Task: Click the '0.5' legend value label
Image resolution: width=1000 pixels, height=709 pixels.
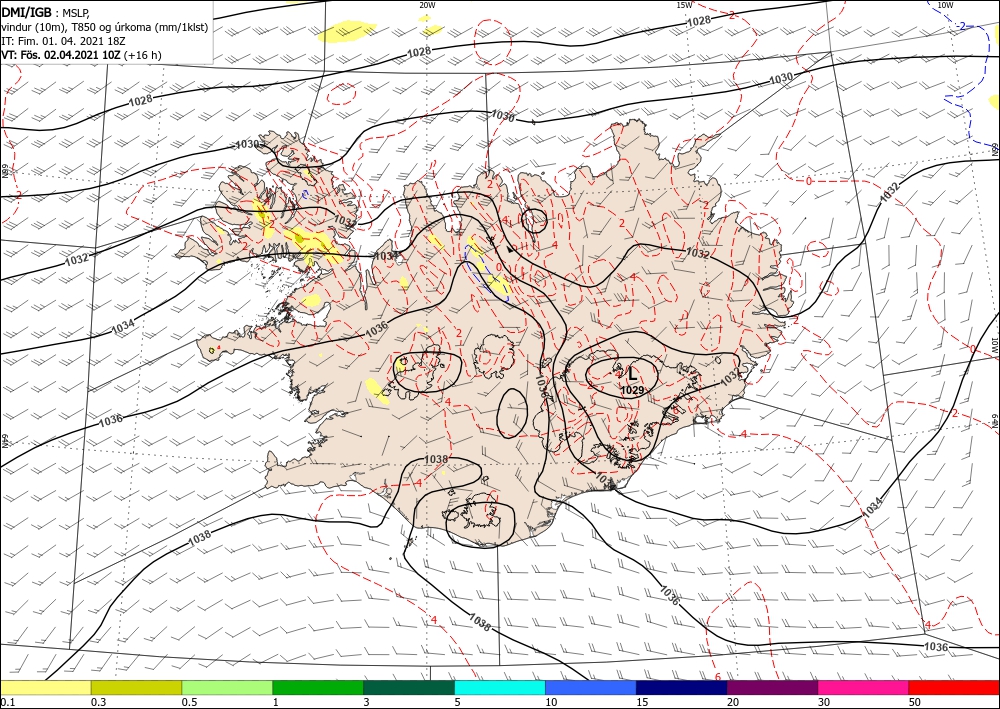Action: coord(189,702)
